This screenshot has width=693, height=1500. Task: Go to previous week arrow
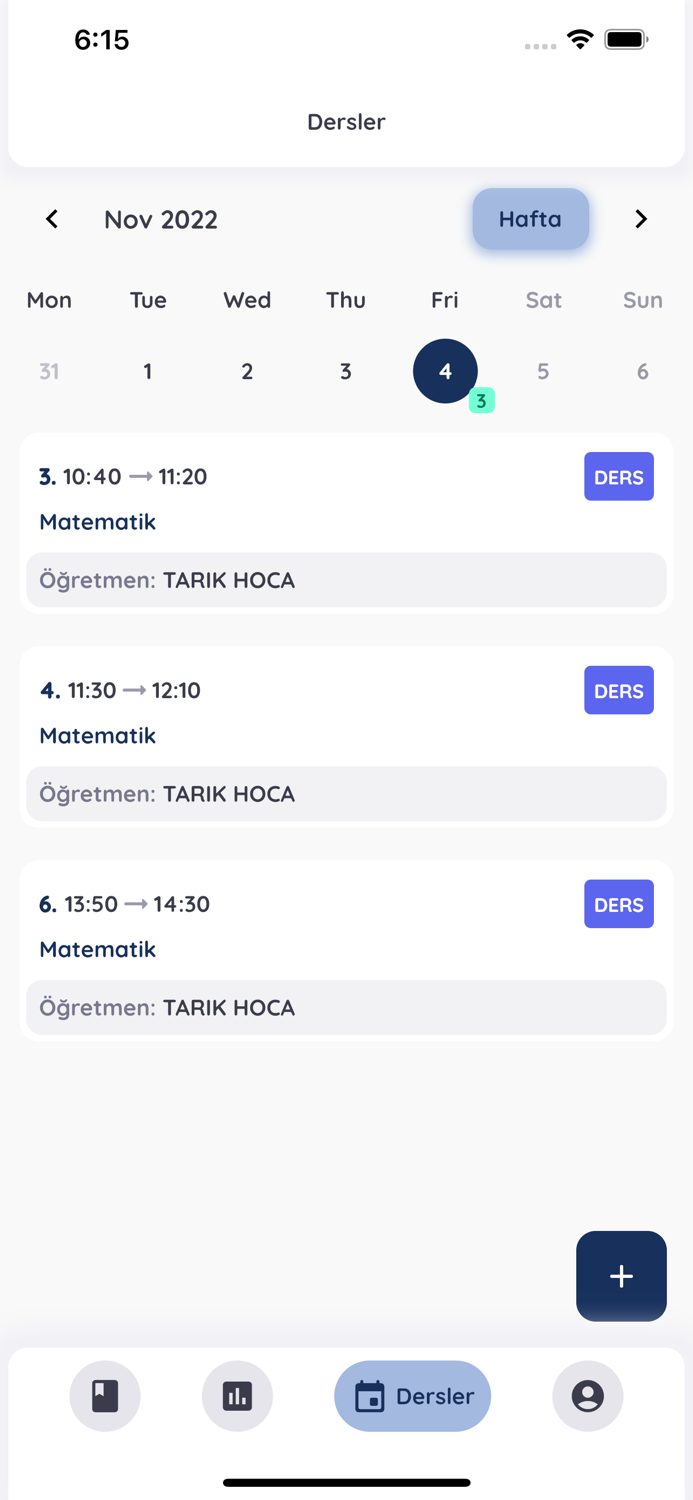(52, 219)
